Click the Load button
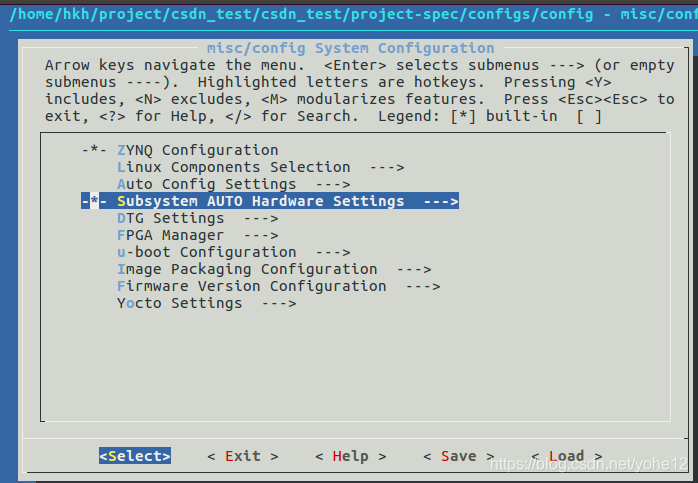Screen dimensions: 698x483 [566, 456]
